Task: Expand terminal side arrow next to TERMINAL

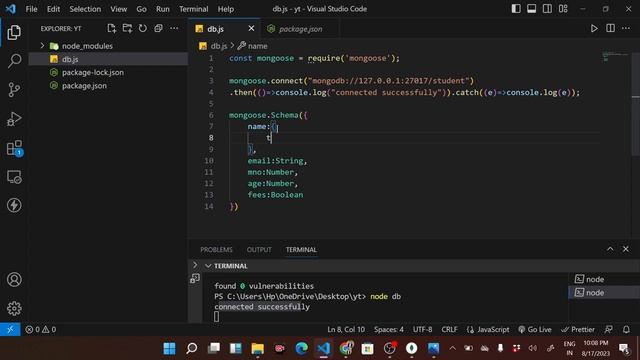Action: click(195, 265)
